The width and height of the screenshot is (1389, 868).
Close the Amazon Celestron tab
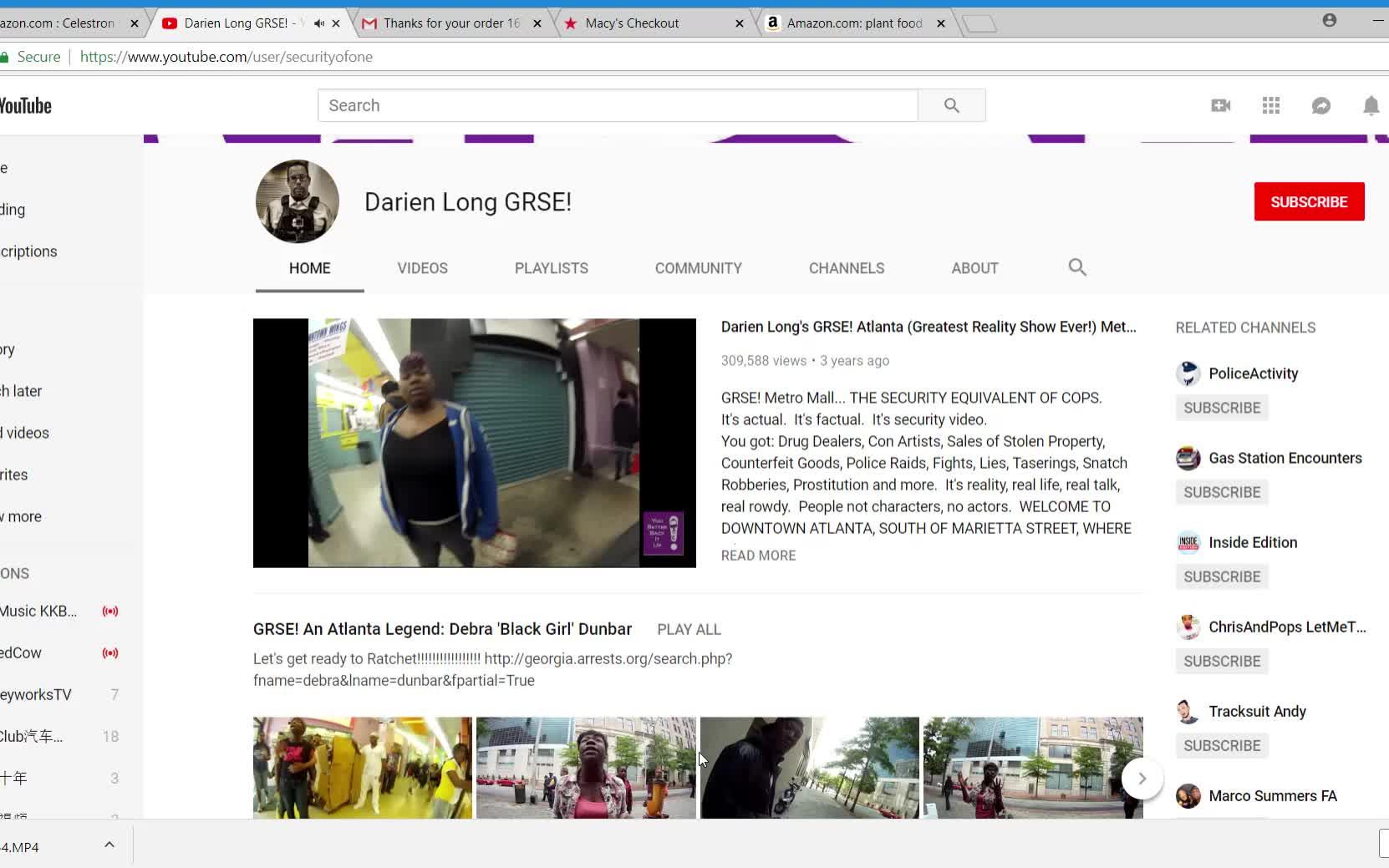coord(135,23)
